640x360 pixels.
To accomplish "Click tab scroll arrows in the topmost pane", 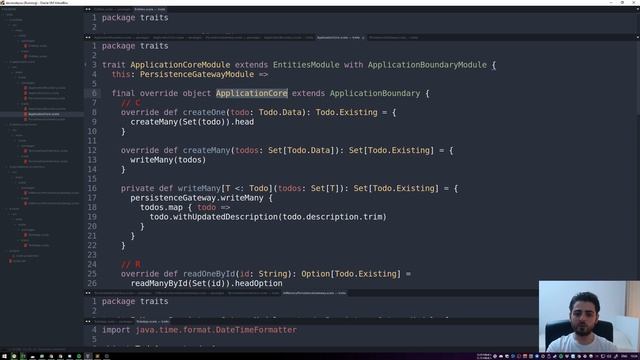I will coord(88,9).
